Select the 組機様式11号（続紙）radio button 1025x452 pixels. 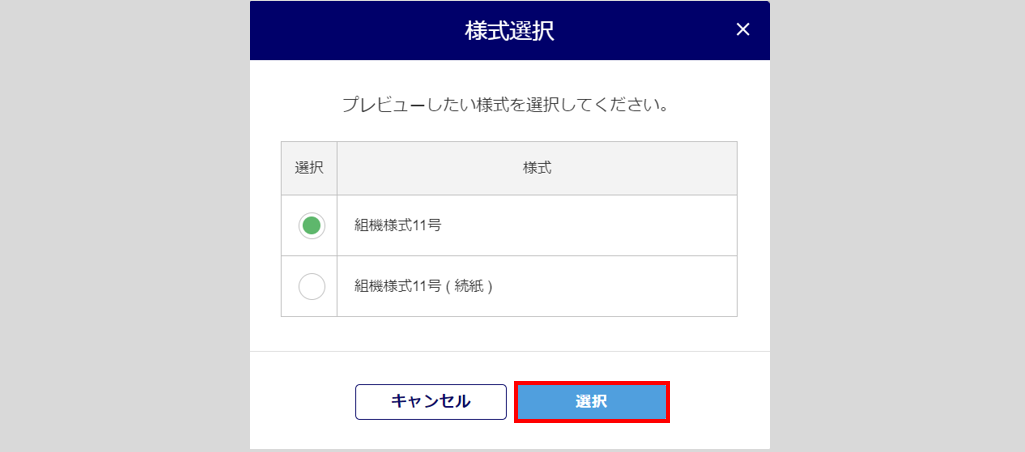tap(312, 287)
